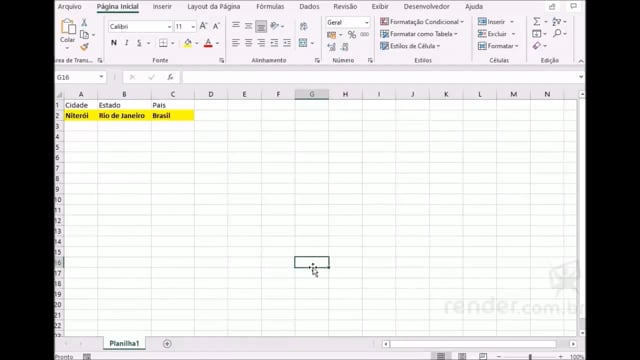The image size is (640, 360).
Task: Open the Layout da Página tab
Action: 213,7
